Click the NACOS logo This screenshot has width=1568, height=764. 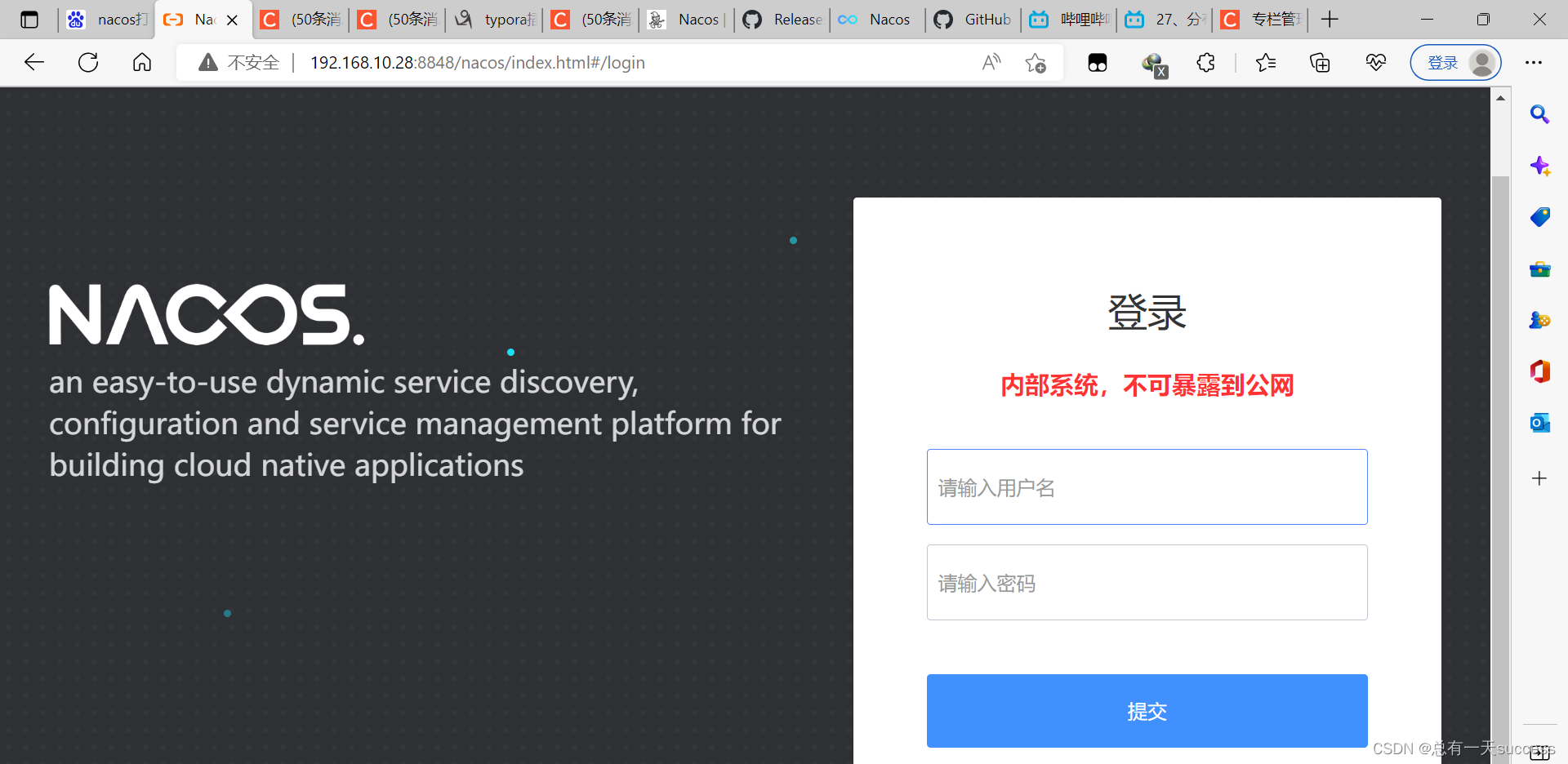pyautogui.click(x=207, y=315)
